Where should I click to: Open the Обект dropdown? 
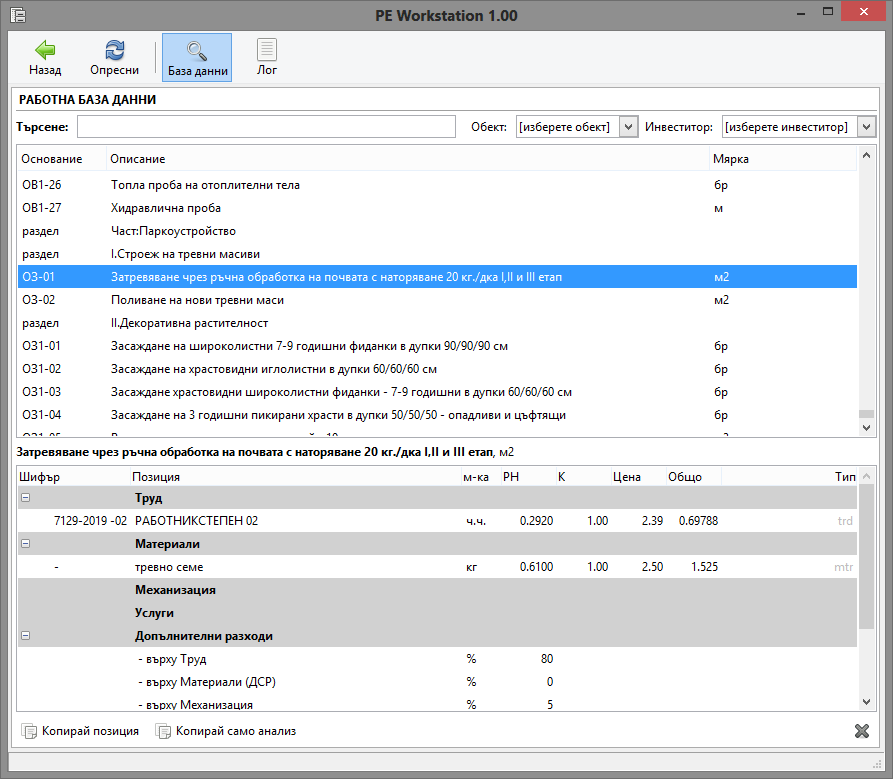pyautogui.click(x=628, y=127)
